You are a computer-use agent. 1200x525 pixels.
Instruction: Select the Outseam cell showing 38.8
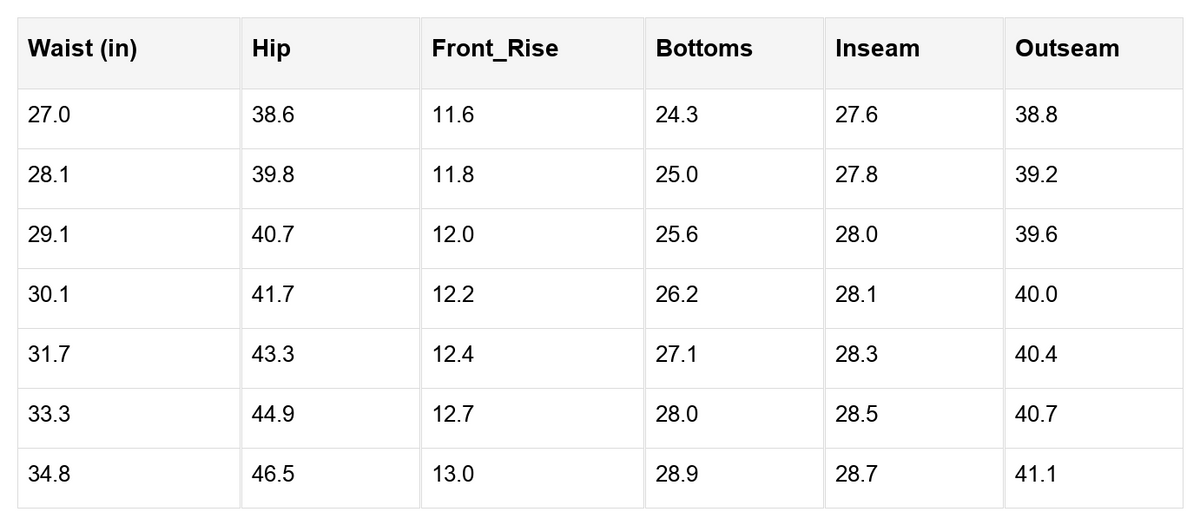[x=1094, y=118]
